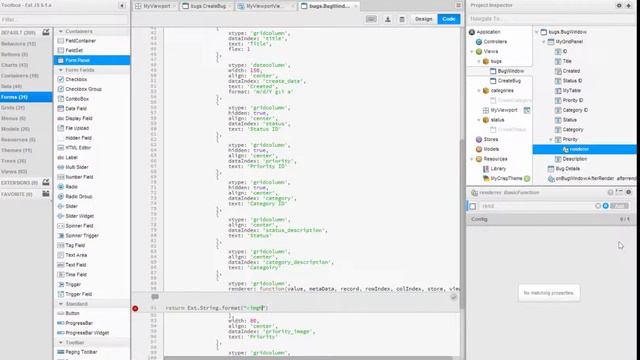640x360 pixels.
Task: Switch to the bugs.CreateBug tab
Action: (x=207, y=6)
